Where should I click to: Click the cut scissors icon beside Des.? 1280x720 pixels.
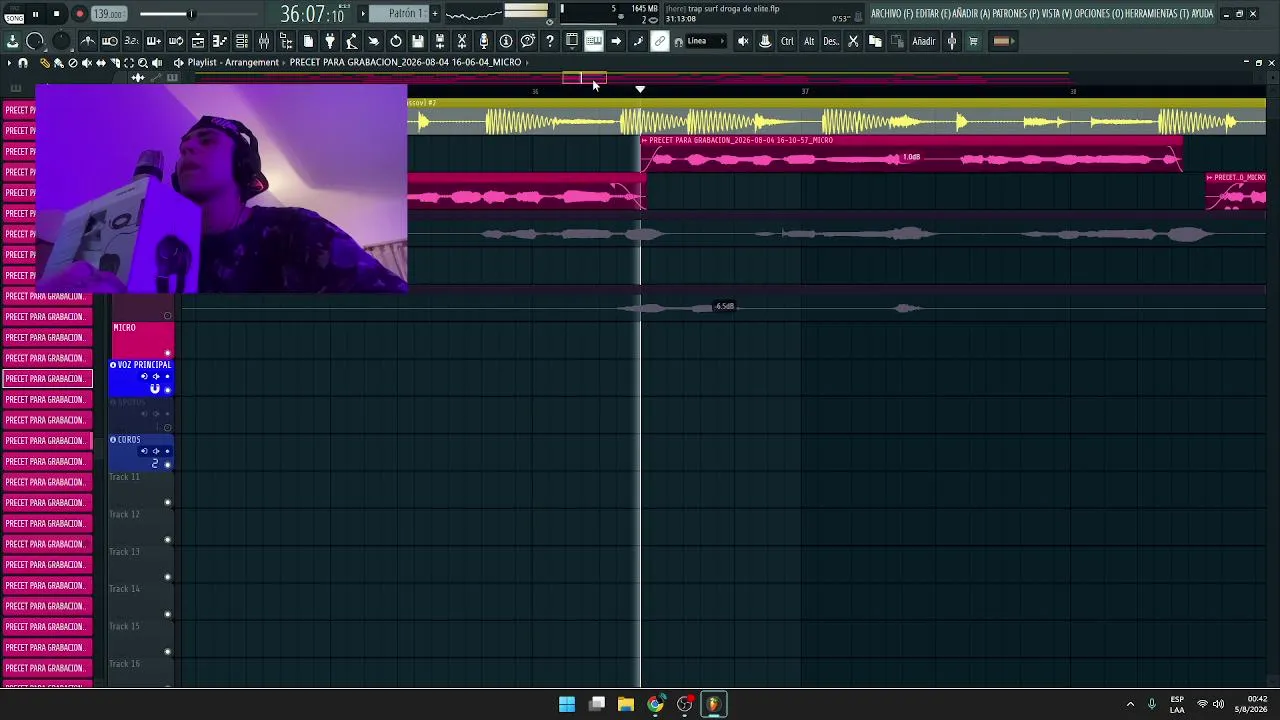[x=853, y=41]
